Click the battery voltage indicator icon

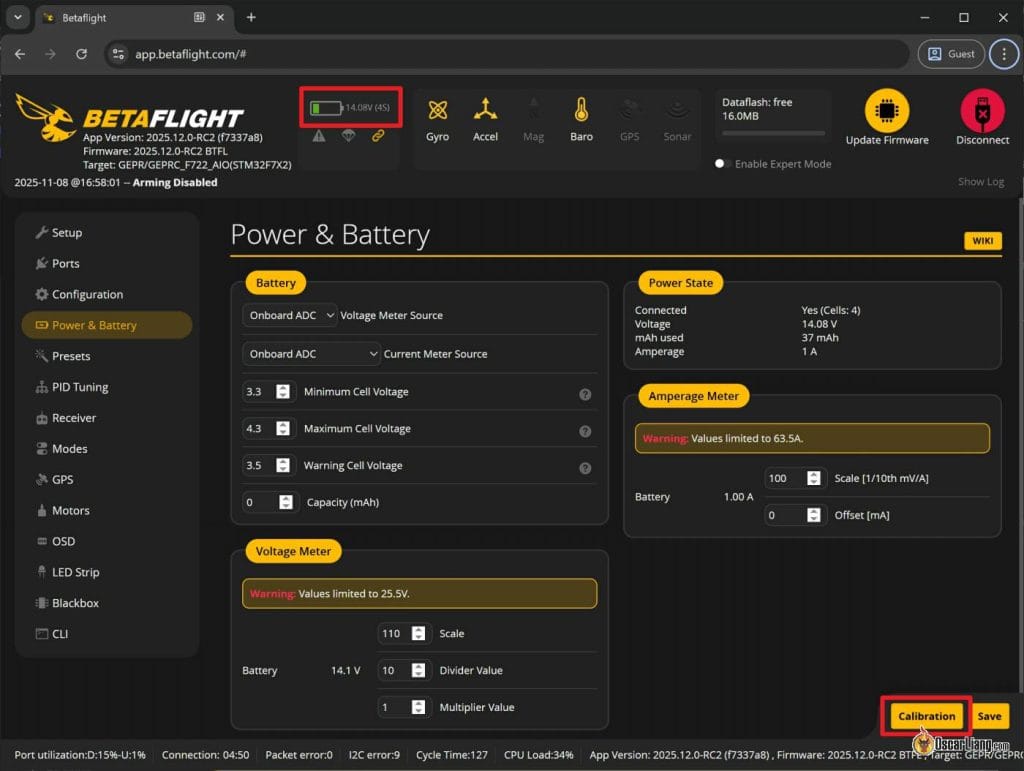(326, 108)
